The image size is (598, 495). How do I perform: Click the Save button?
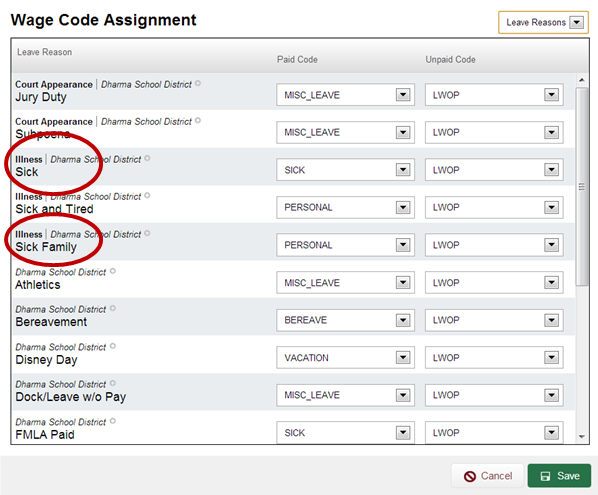click(559, 476)
